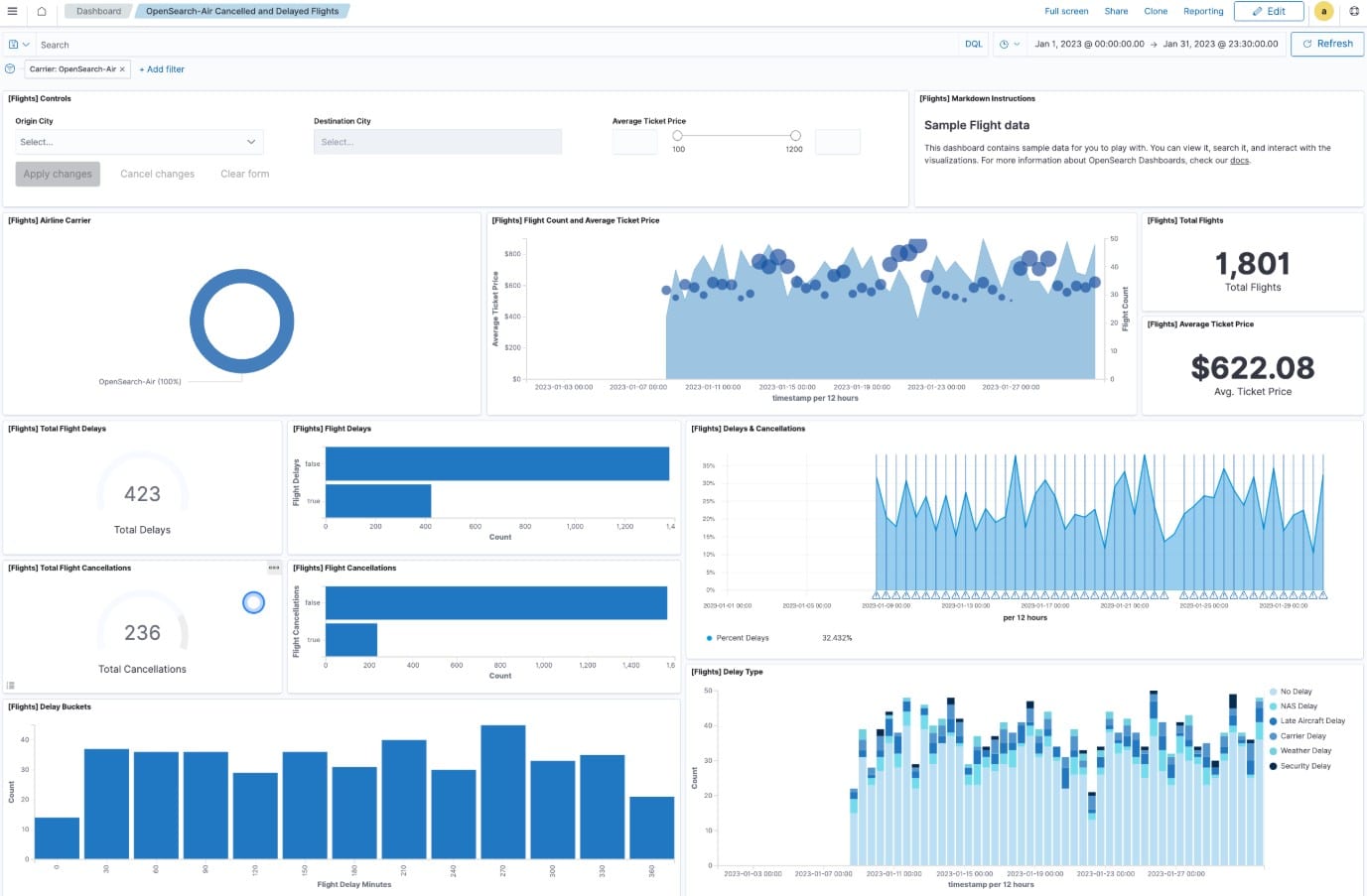Focus the minimum ticket price input
The height and width of the screenshot is (896, 1367).
[634, 142]
